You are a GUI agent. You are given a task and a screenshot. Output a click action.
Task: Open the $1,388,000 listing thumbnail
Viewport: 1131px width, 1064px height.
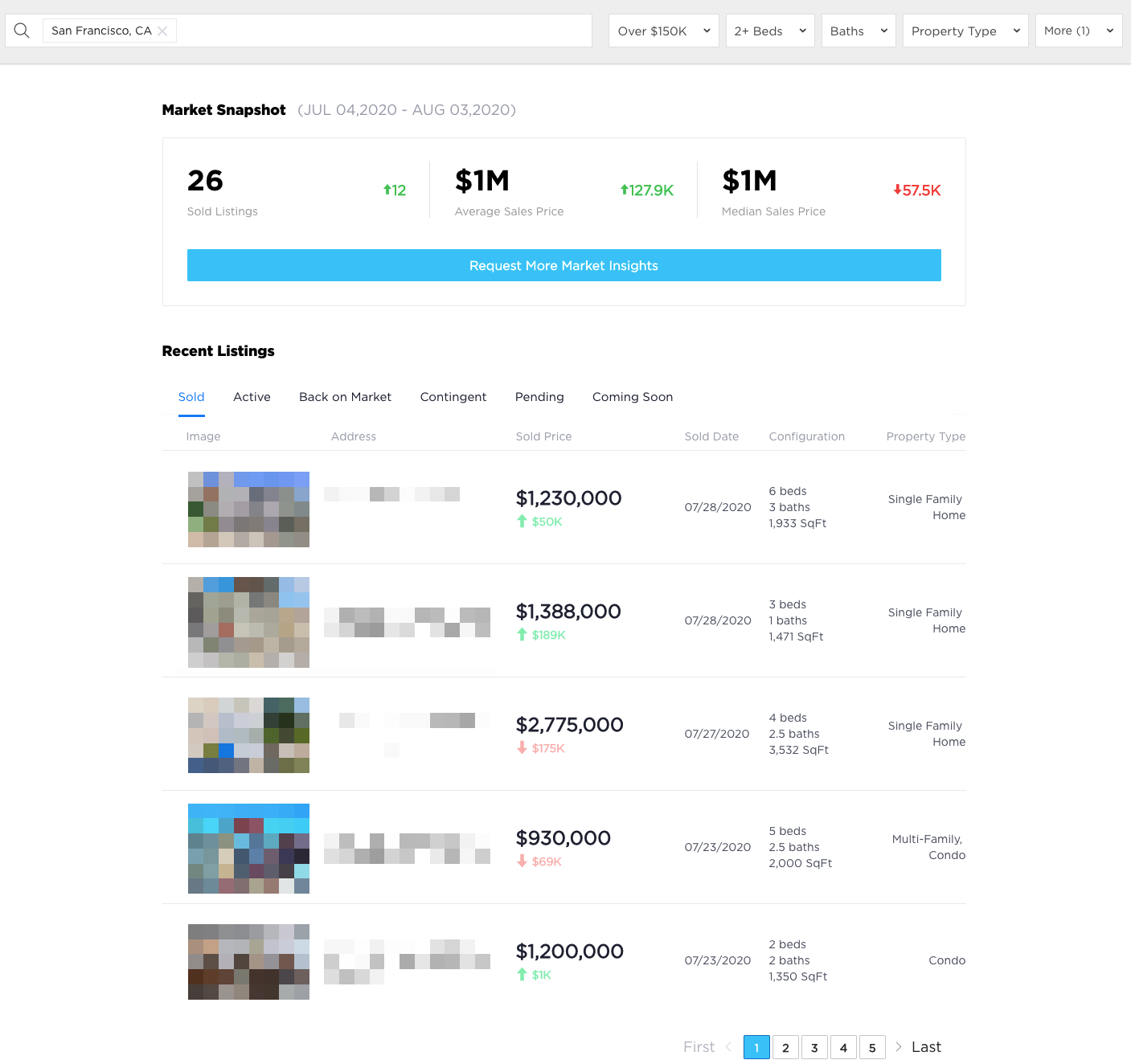click(248, 623)
